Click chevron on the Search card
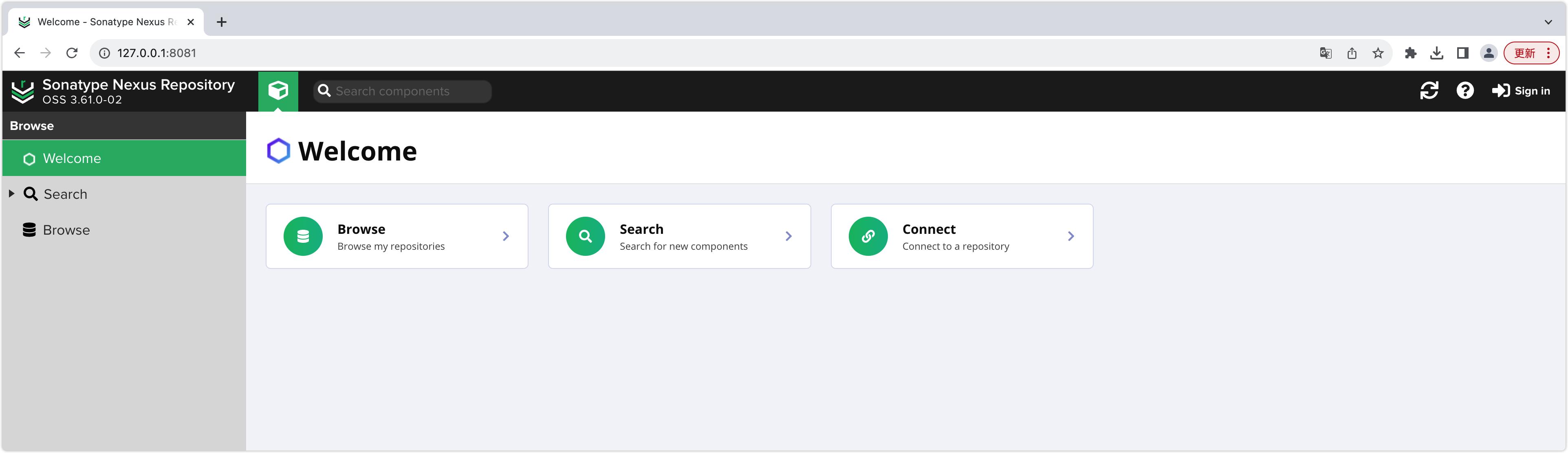The width and height of the screenshot is (1568, 453). [x=788, y=236]
